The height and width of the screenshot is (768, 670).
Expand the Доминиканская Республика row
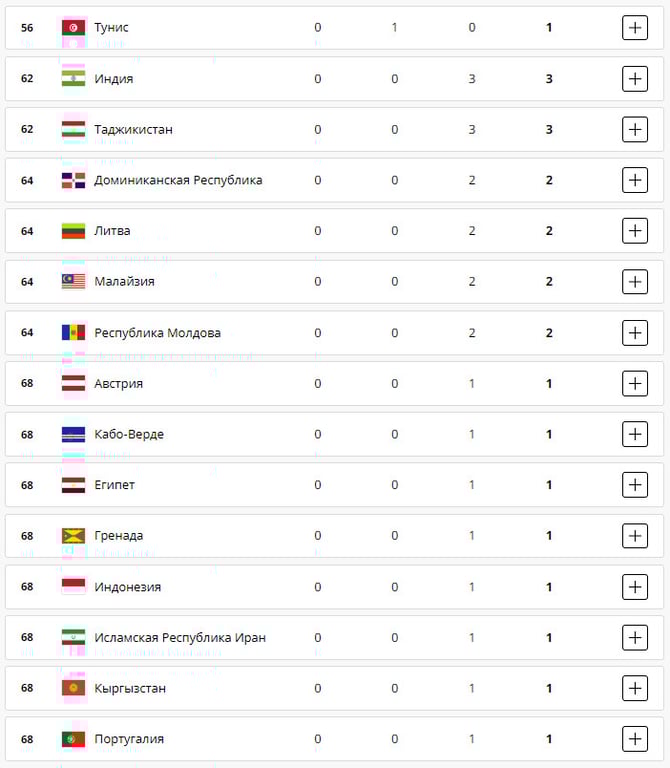point(635,180)
